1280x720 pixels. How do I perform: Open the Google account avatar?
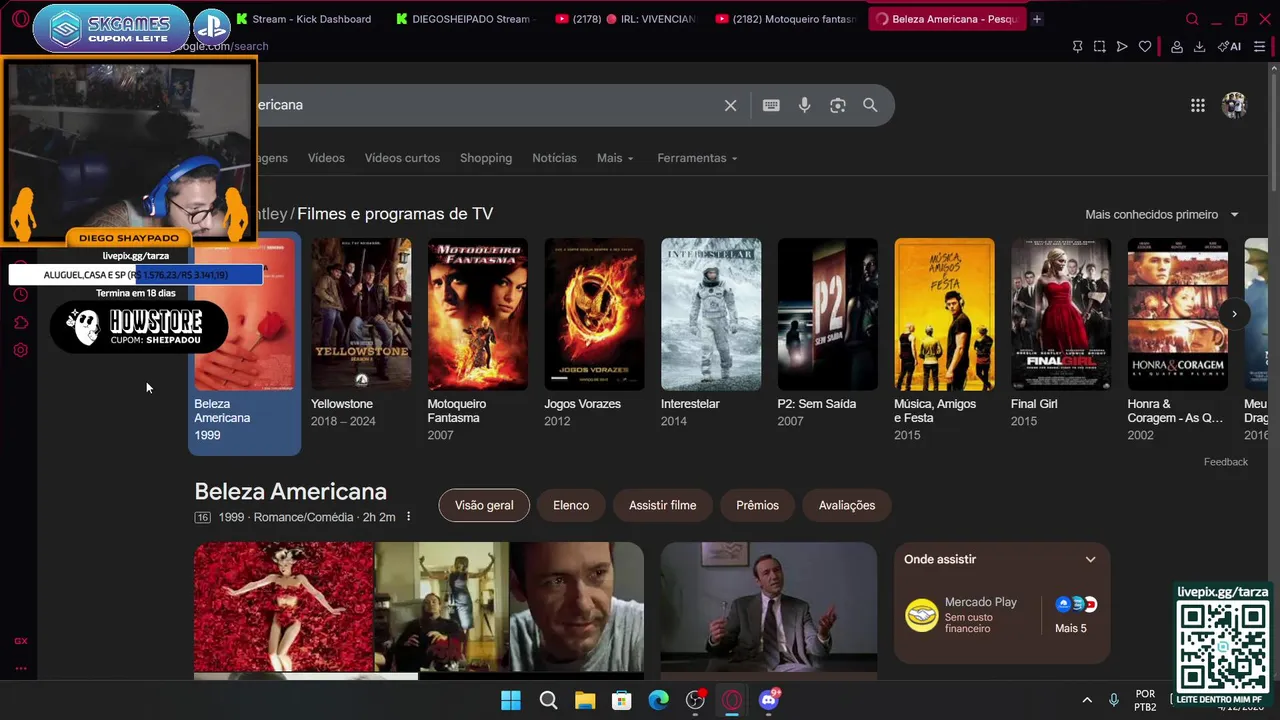[x=1235, y=105]
